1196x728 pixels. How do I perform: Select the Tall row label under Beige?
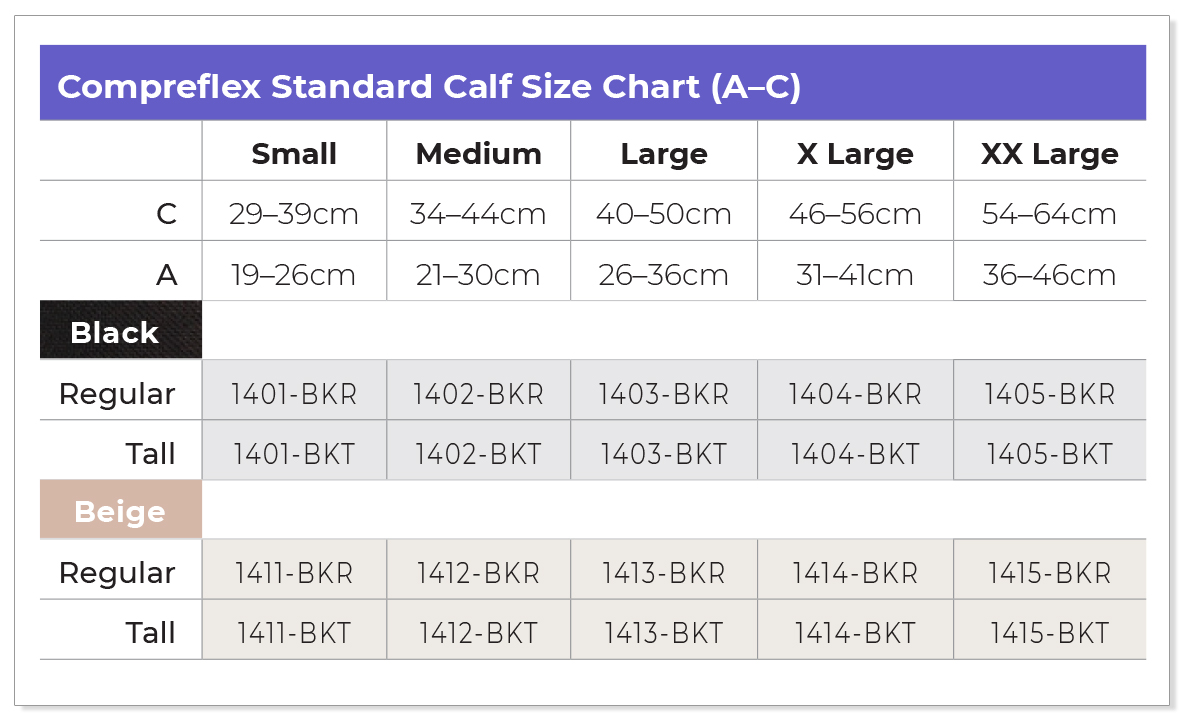click(150, 633)
